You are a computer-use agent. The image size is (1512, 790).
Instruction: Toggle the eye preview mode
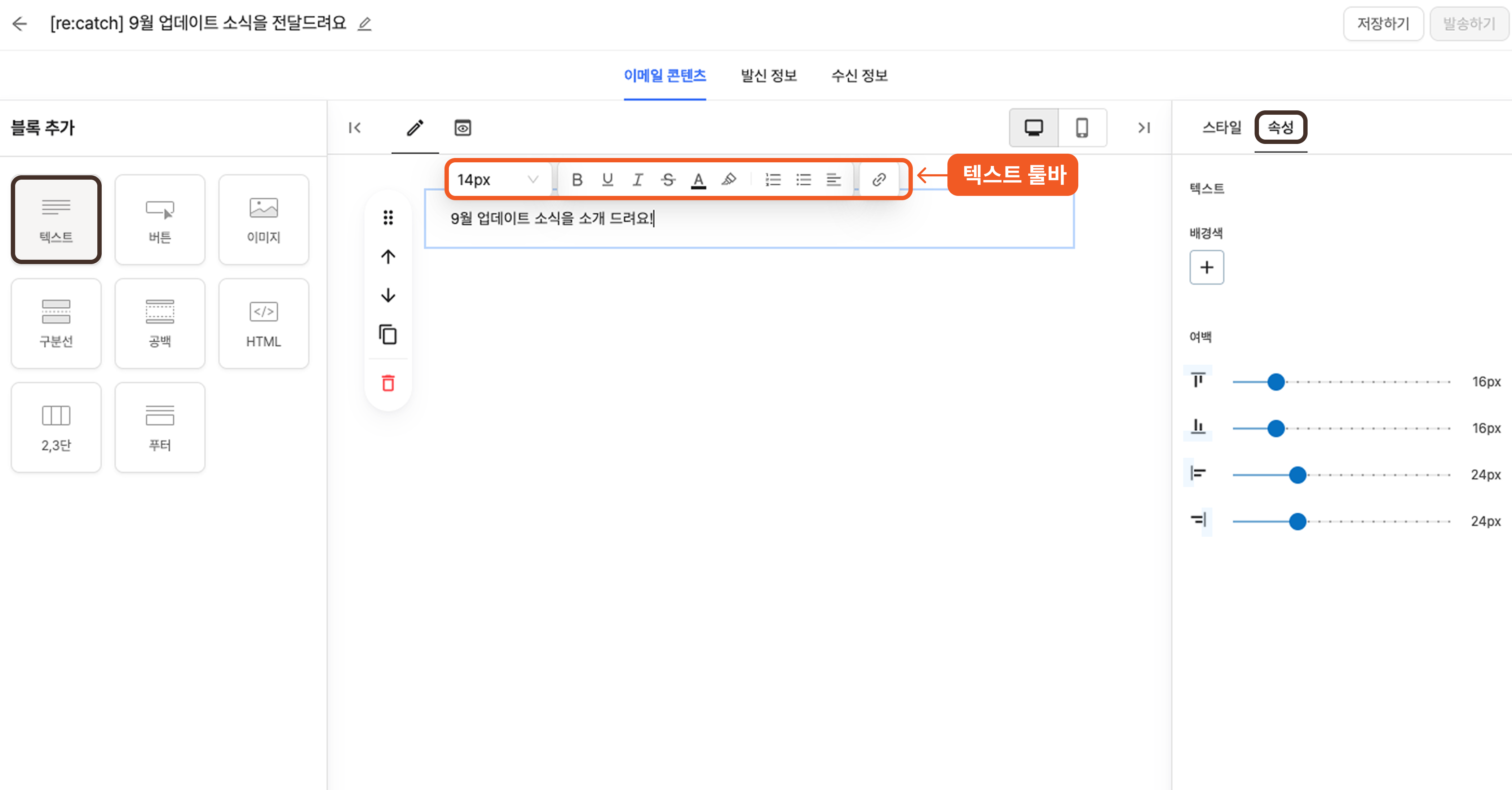click(x=463, y=127)
